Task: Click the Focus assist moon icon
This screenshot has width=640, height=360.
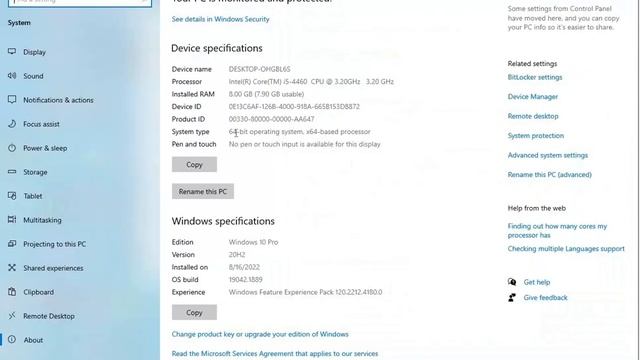Action: pos(12,124)
